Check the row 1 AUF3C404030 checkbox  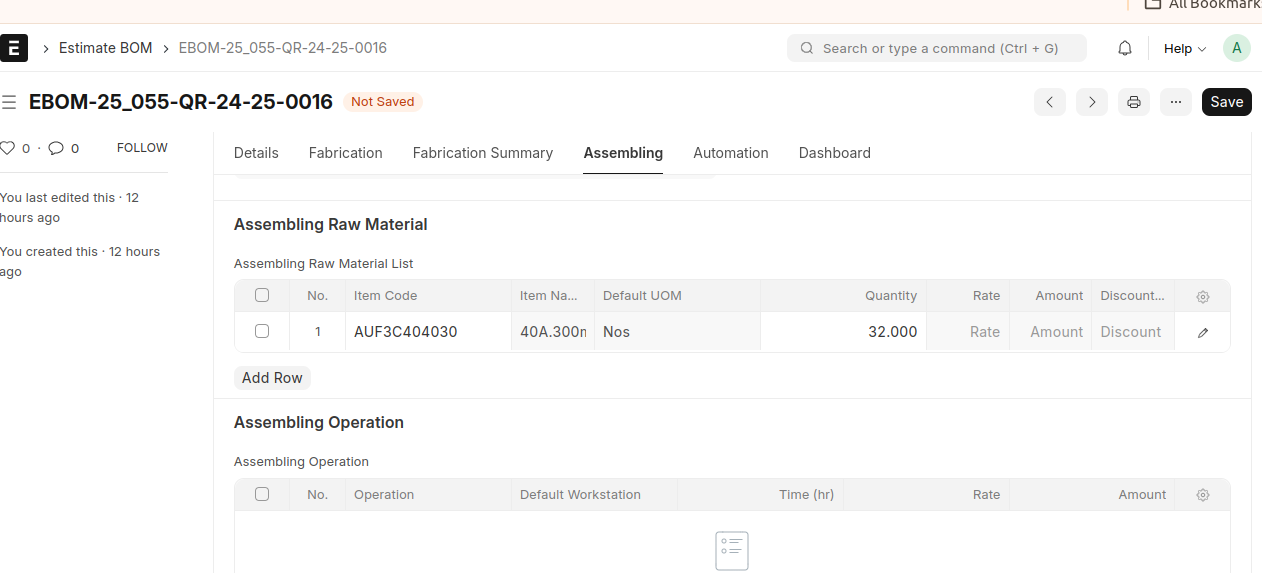pyautogui.click(x=262, y=331)
